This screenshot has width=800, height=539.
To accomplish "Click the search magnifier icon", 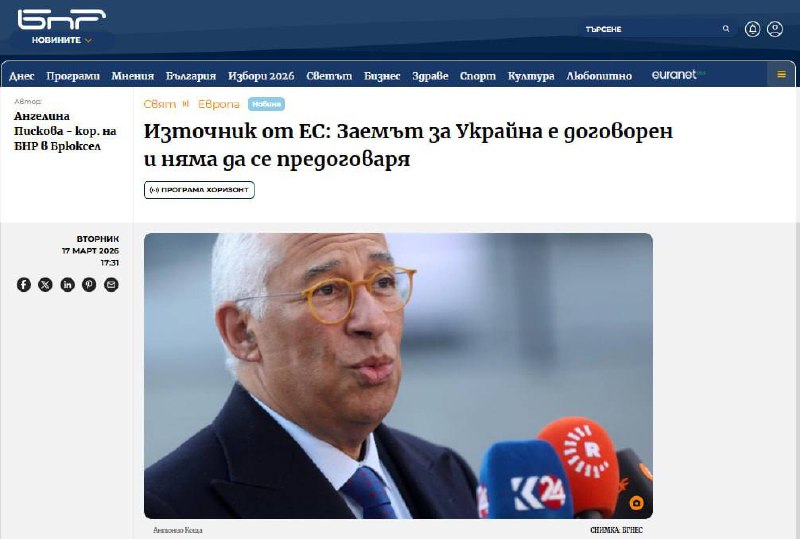I will 726,29.
